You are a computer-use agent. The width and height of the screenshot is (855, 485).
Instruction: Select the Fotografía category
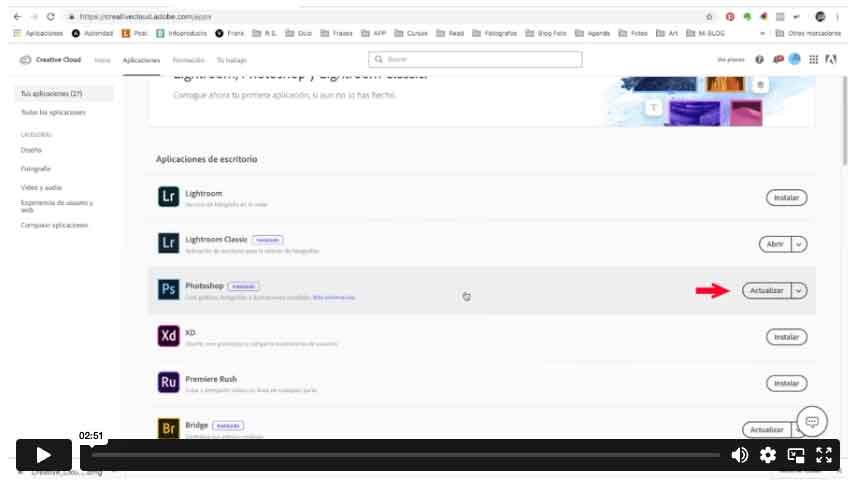pos(35,169)
